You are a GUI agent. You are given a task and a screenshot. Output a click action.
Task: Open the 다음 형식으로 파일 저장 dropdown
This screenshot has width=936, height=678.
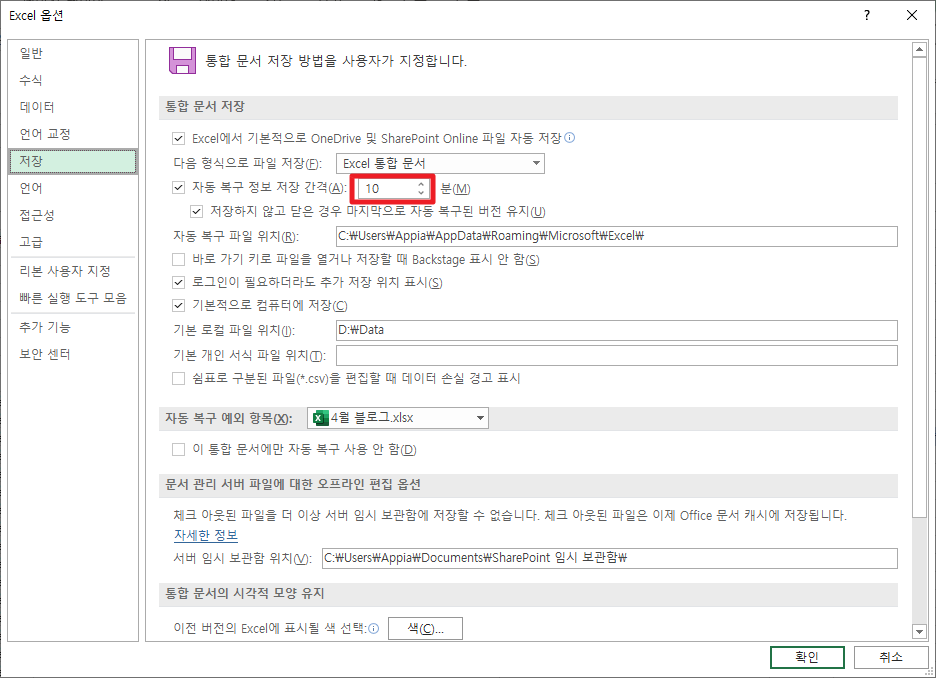click(x=441, y=164)
